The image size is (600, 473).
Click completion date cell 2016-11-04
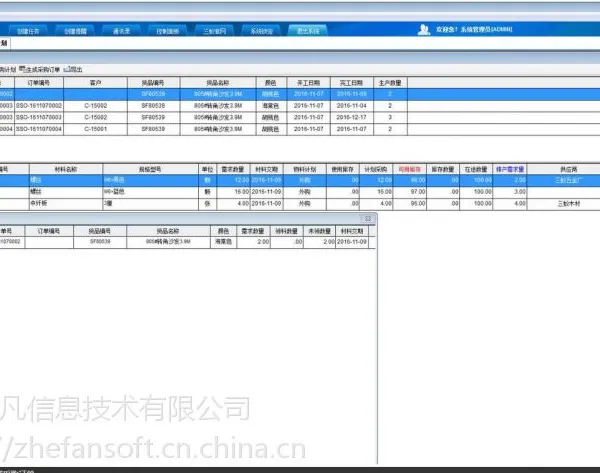352,106
